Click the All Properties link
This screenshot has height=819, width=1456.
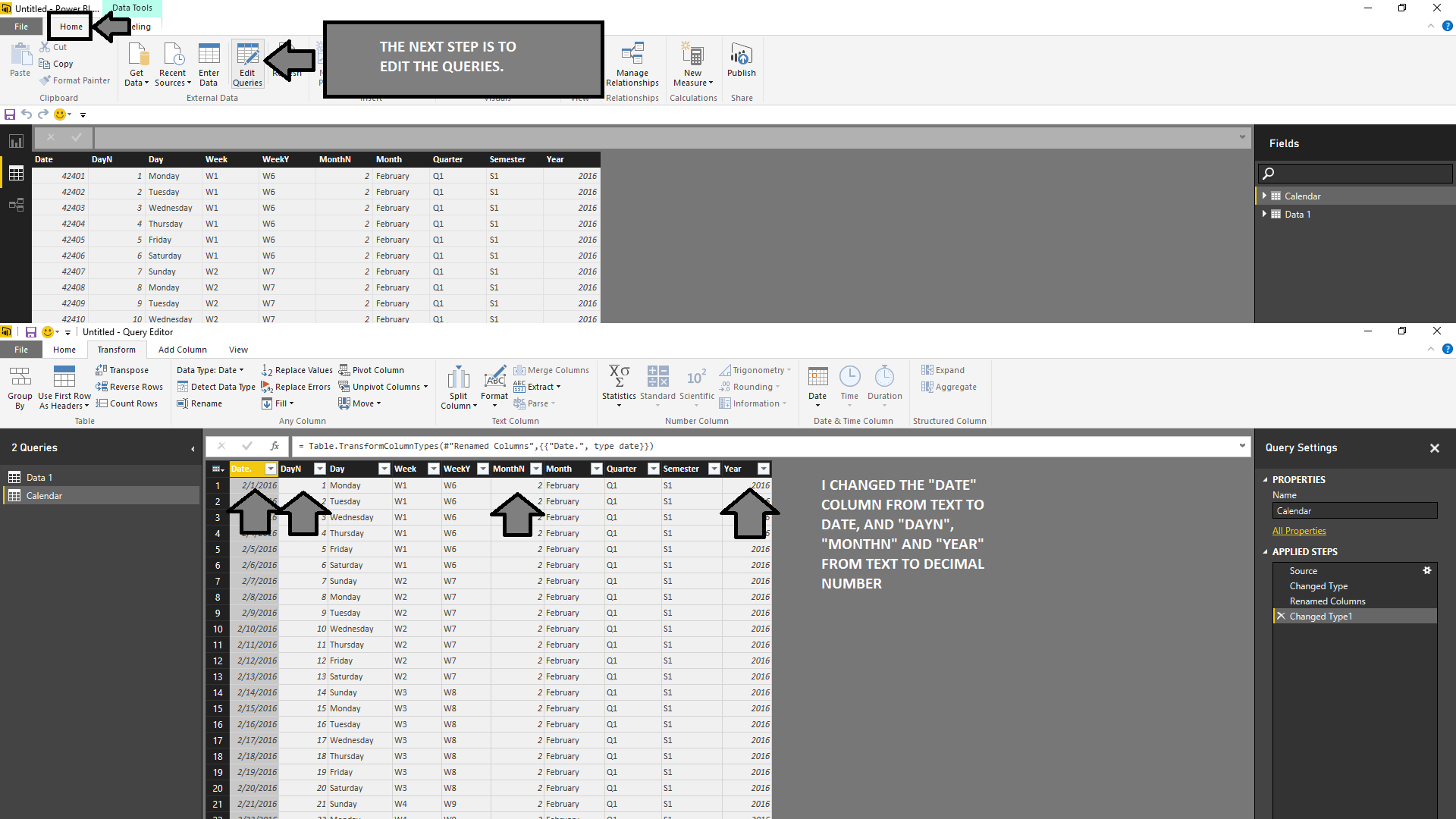[1299, 531]
